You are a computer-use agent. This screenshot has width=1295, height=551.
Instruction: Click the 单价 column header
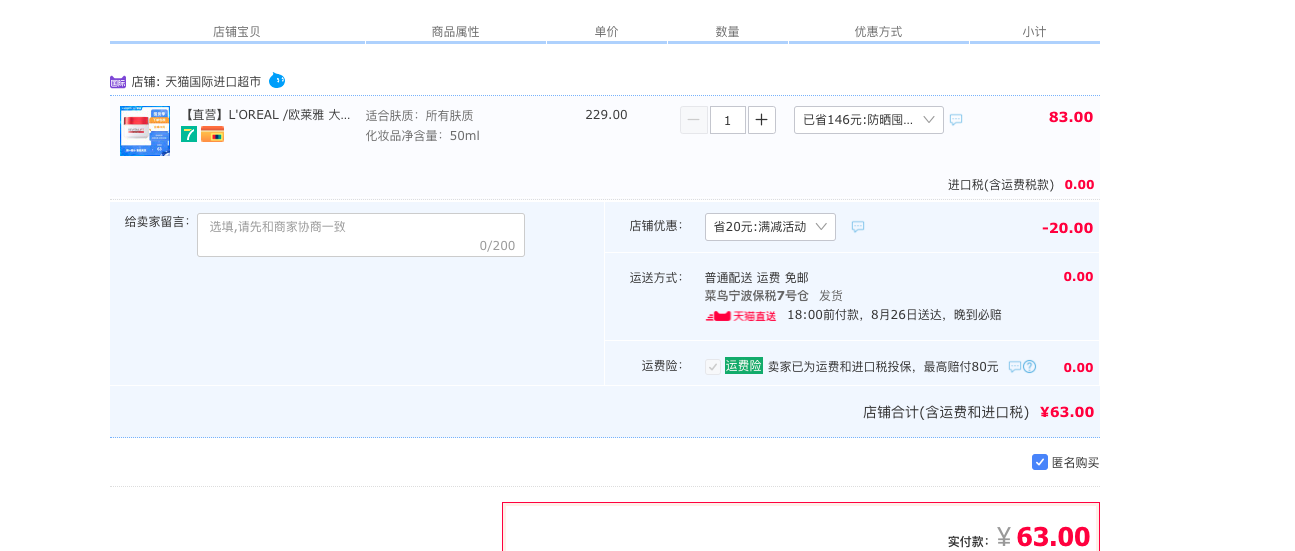[607, 32]
